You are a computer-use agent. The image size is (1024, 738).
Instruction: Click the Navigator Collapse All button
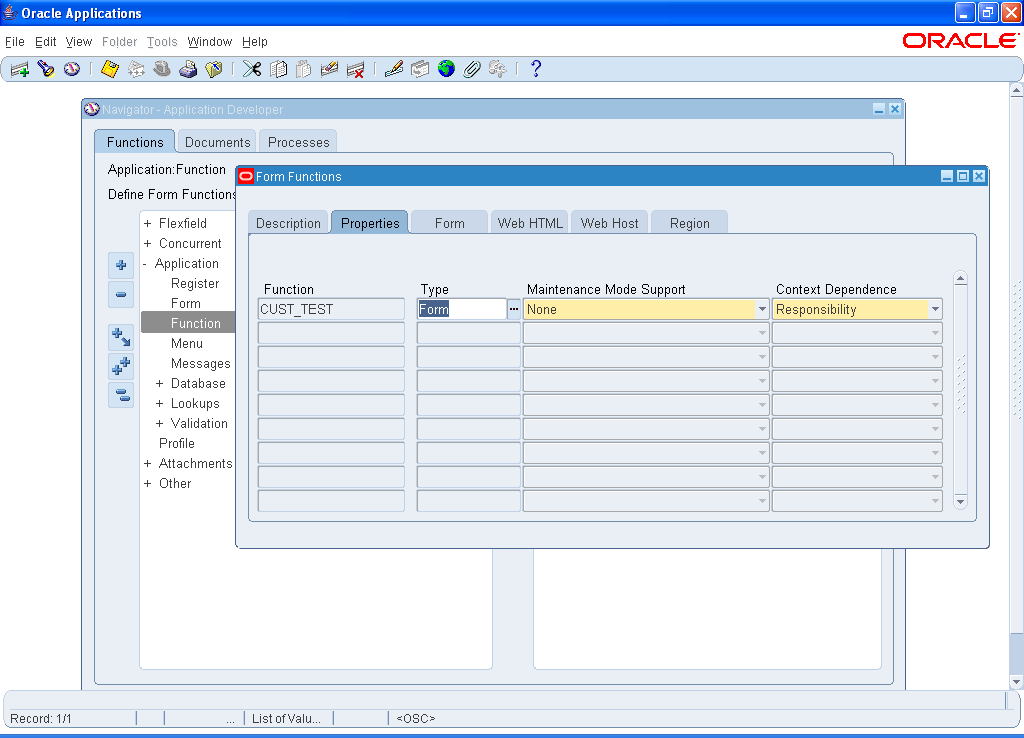[121, 395]
